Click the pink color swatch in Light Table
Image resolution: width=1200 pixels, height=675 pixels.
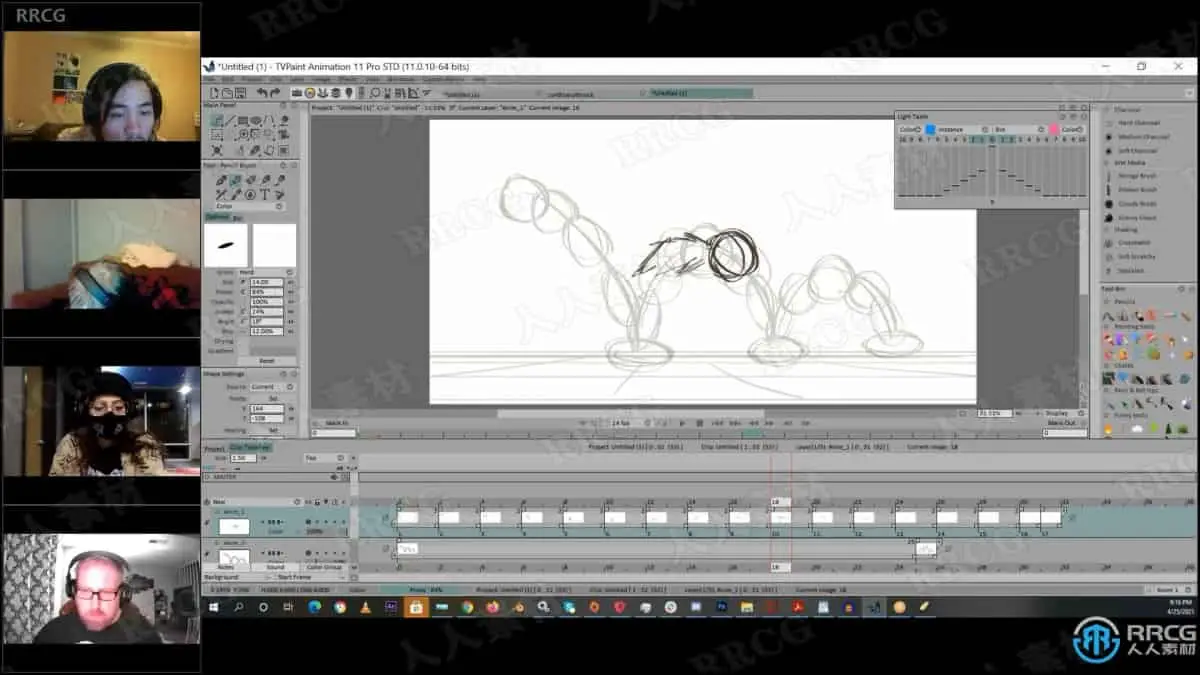(x=1053, y=129)
